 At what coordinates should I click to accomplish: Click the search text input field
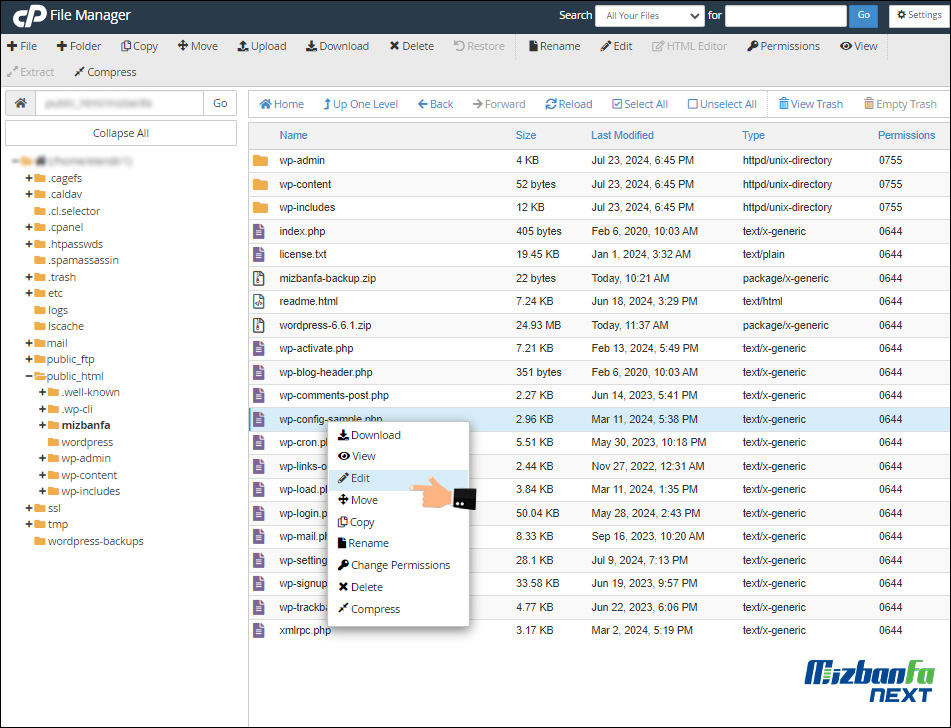785,16
